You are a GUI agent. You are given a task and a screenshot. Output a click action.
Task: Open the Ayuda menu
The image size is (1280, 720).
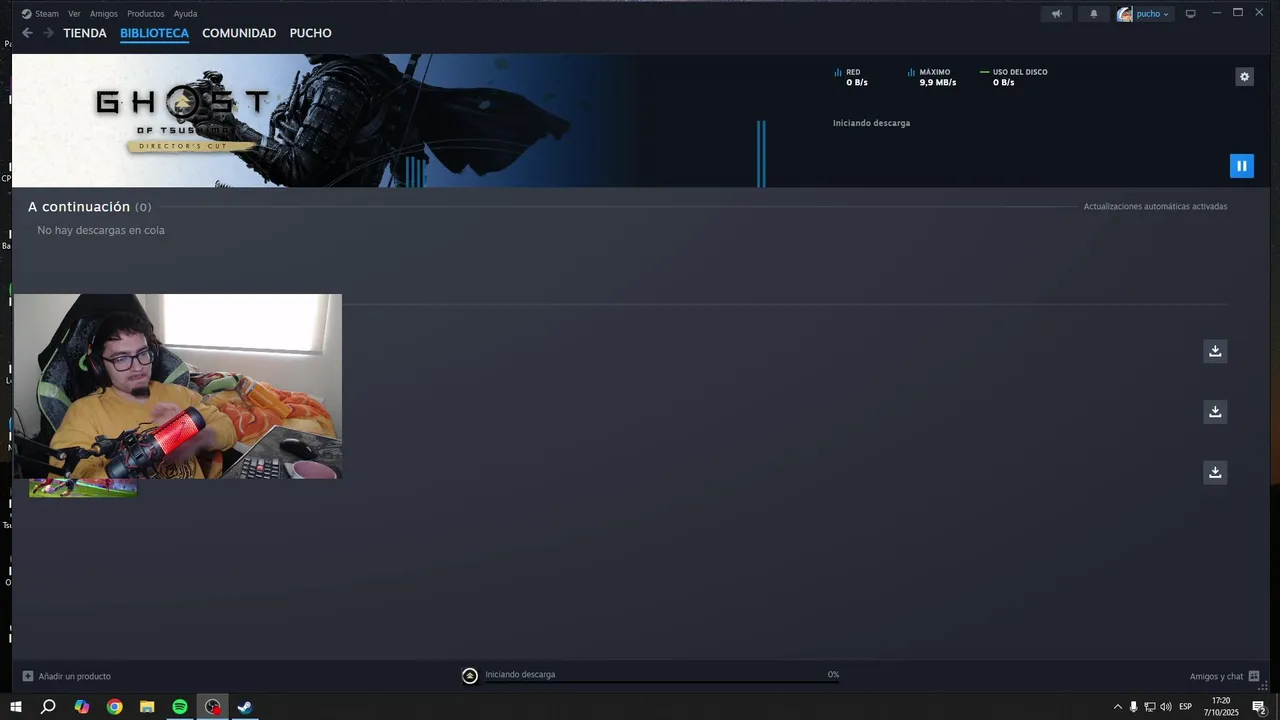(185, 14)
